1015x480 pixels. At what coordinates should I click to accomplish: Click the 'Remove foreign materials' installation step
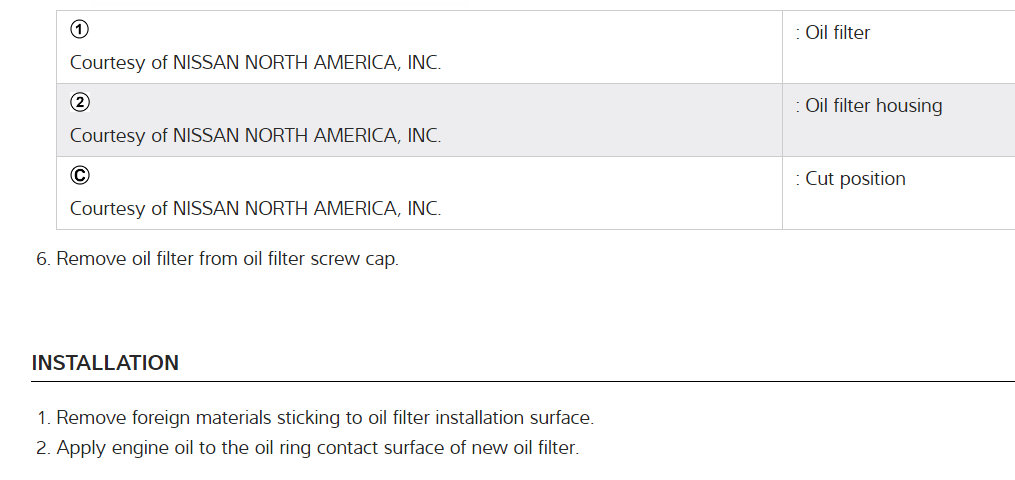point(324,418)
